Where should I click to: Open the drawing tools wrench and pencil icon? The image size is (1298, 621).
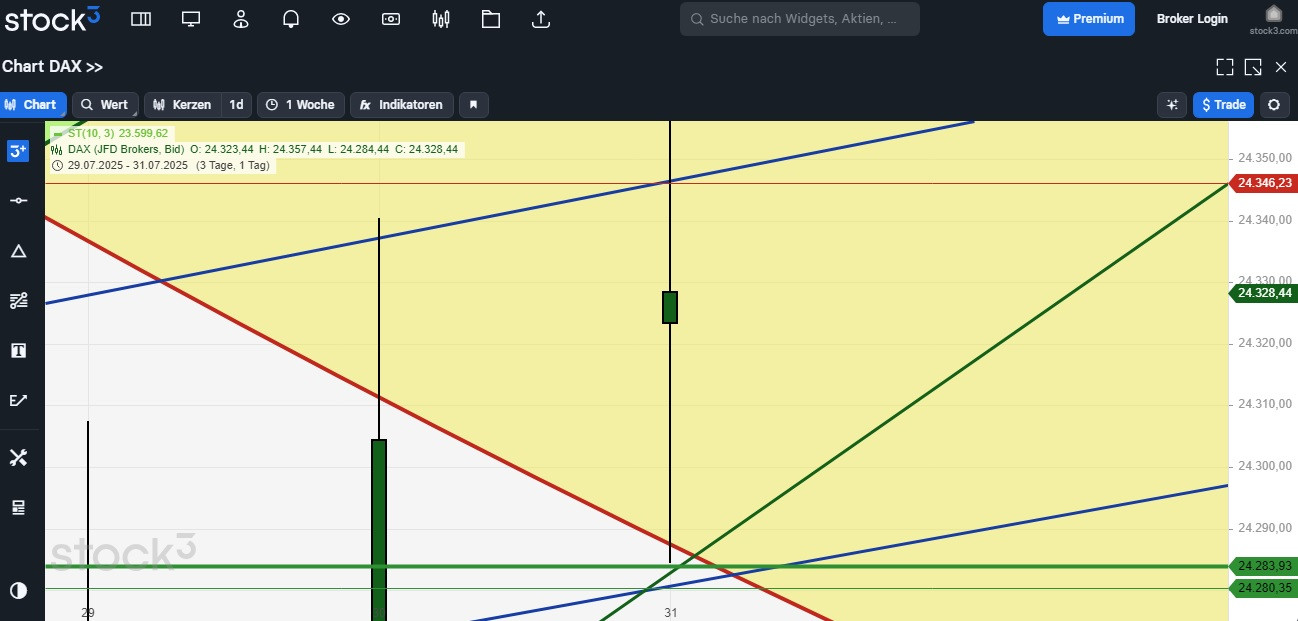[x=18, y=458]
